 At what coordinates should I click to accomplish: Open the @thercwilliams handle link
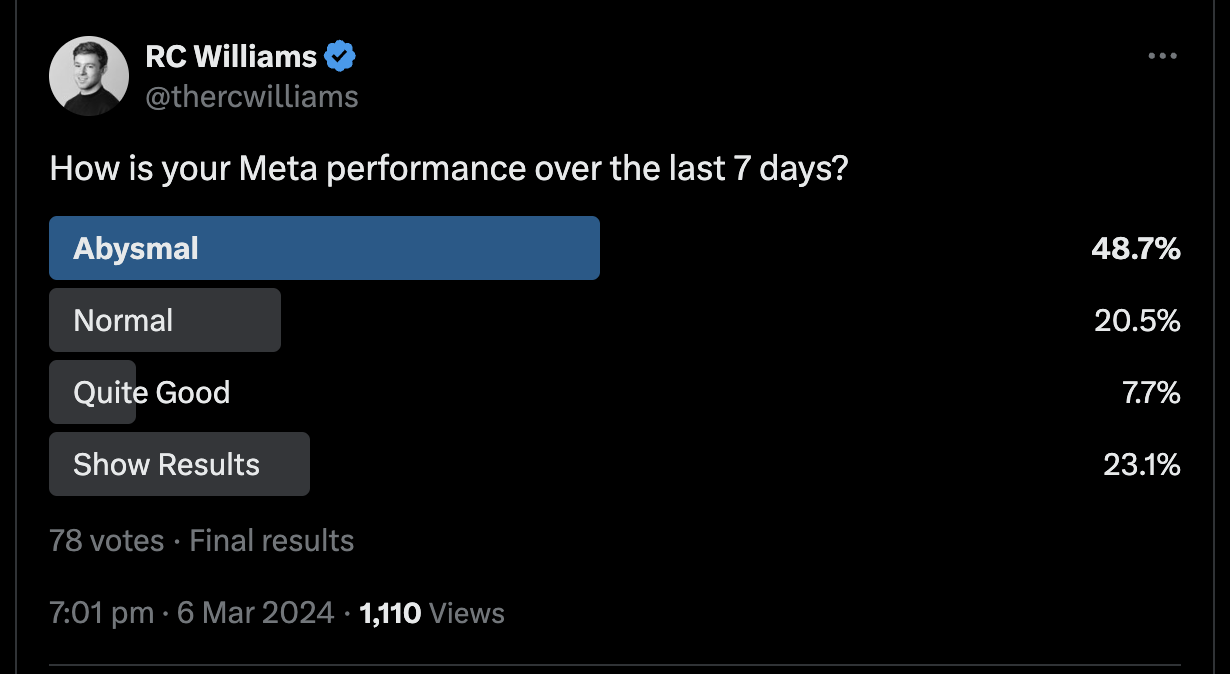tap(252, 96)
